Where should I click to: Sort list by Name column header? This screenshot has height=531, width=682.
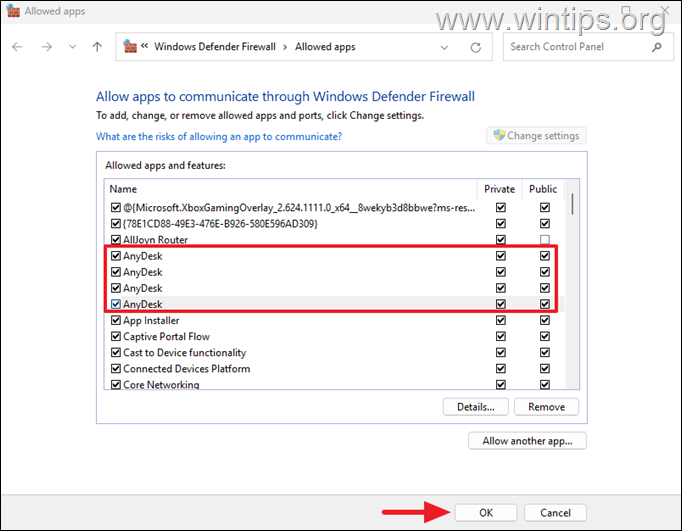coord(291,189)
